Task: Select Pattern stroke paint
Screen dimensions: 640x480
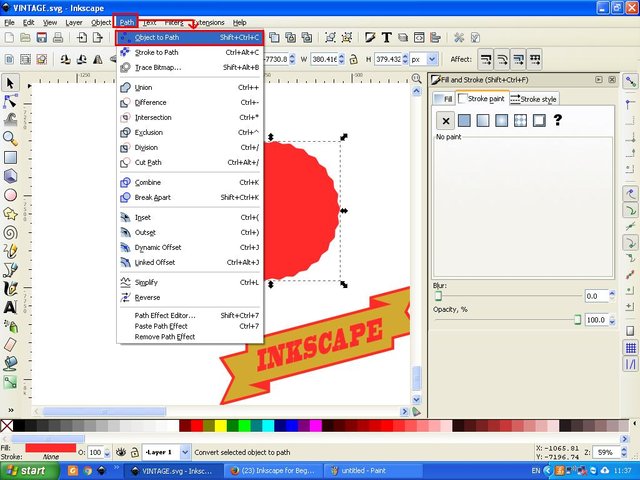Action: pyautogui.click(x=520, y=120)
